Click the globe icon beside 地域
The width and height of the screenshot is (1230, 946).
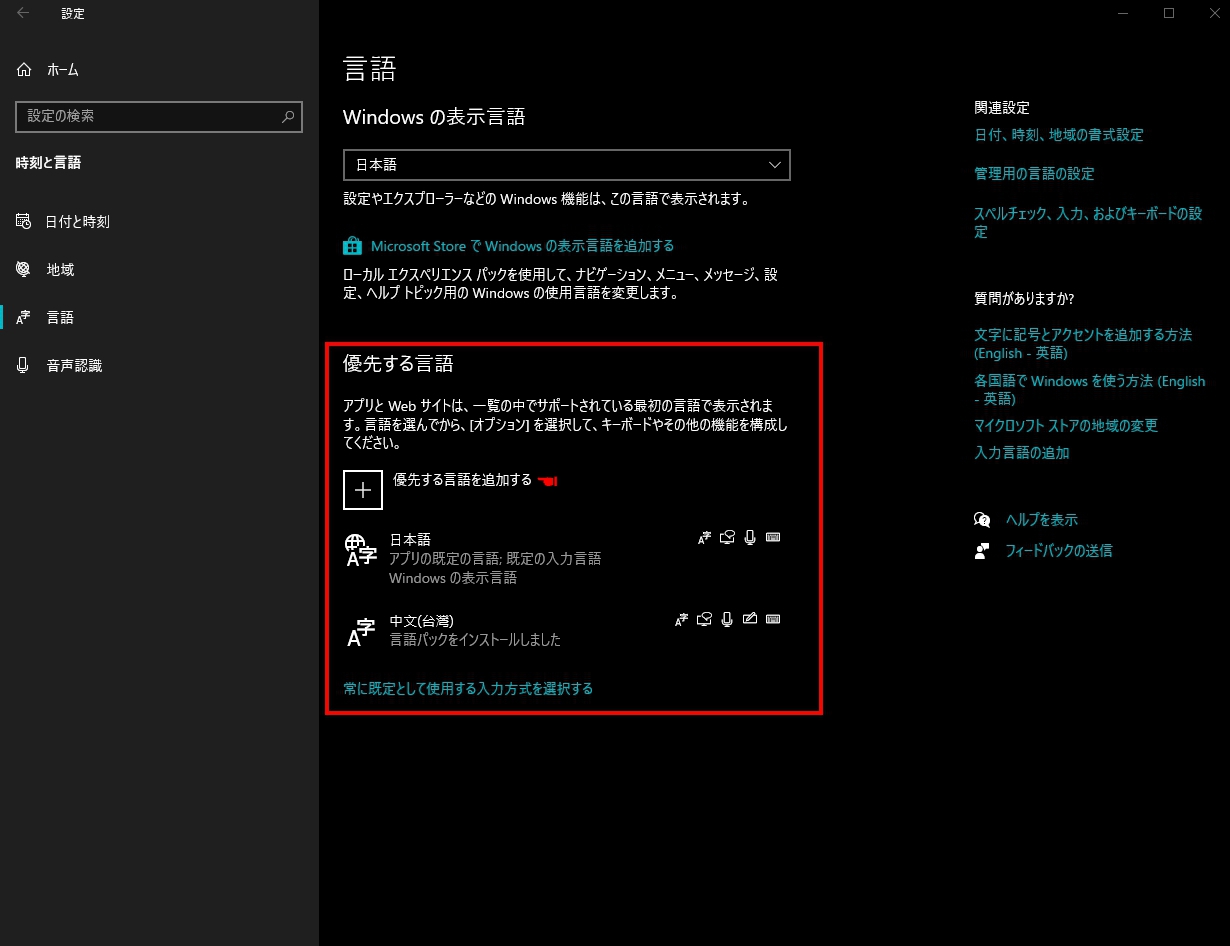point(24,270)
